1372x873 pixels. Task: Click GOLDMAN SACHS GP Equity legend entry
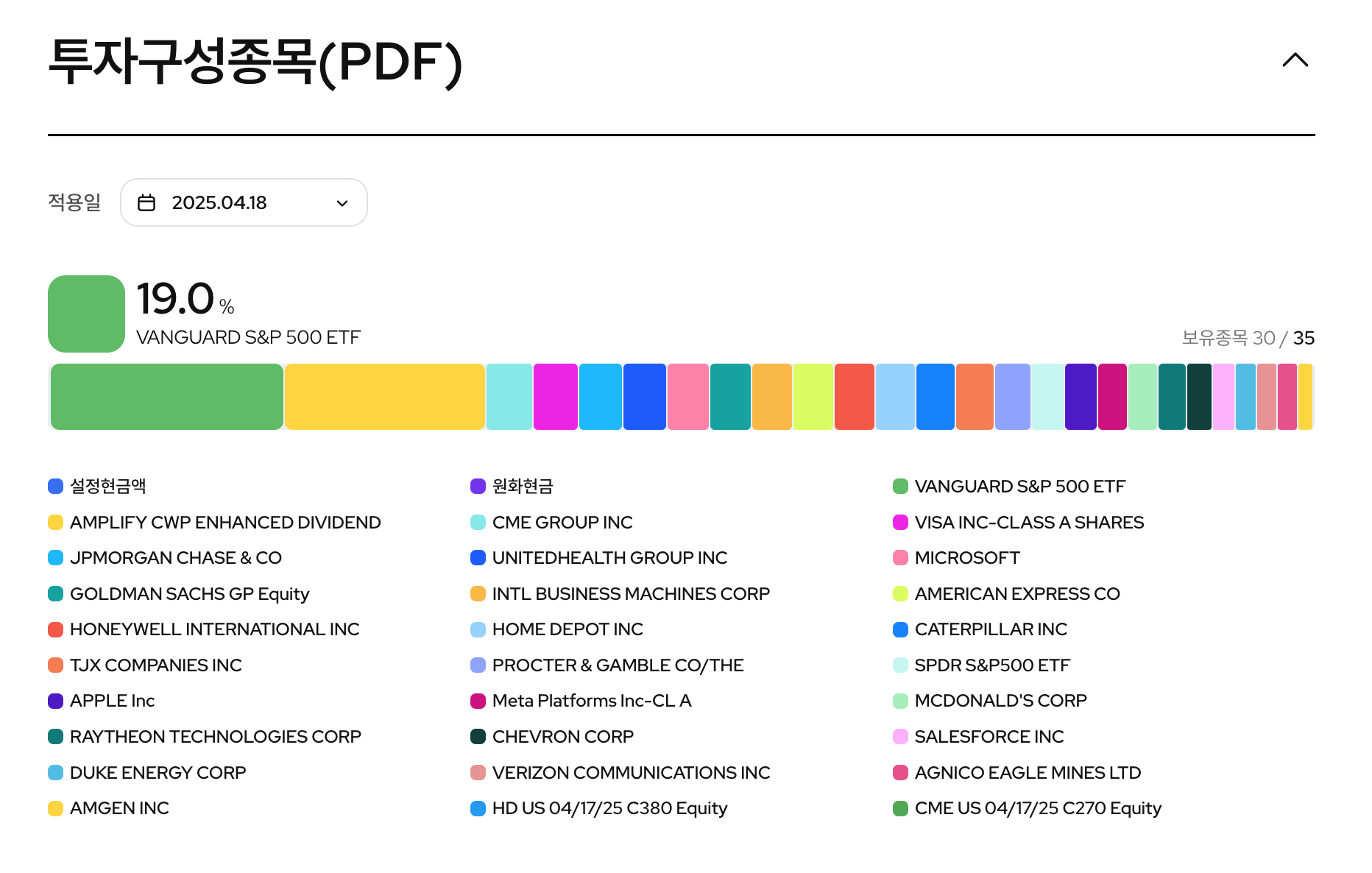click(x=178, y=594)
